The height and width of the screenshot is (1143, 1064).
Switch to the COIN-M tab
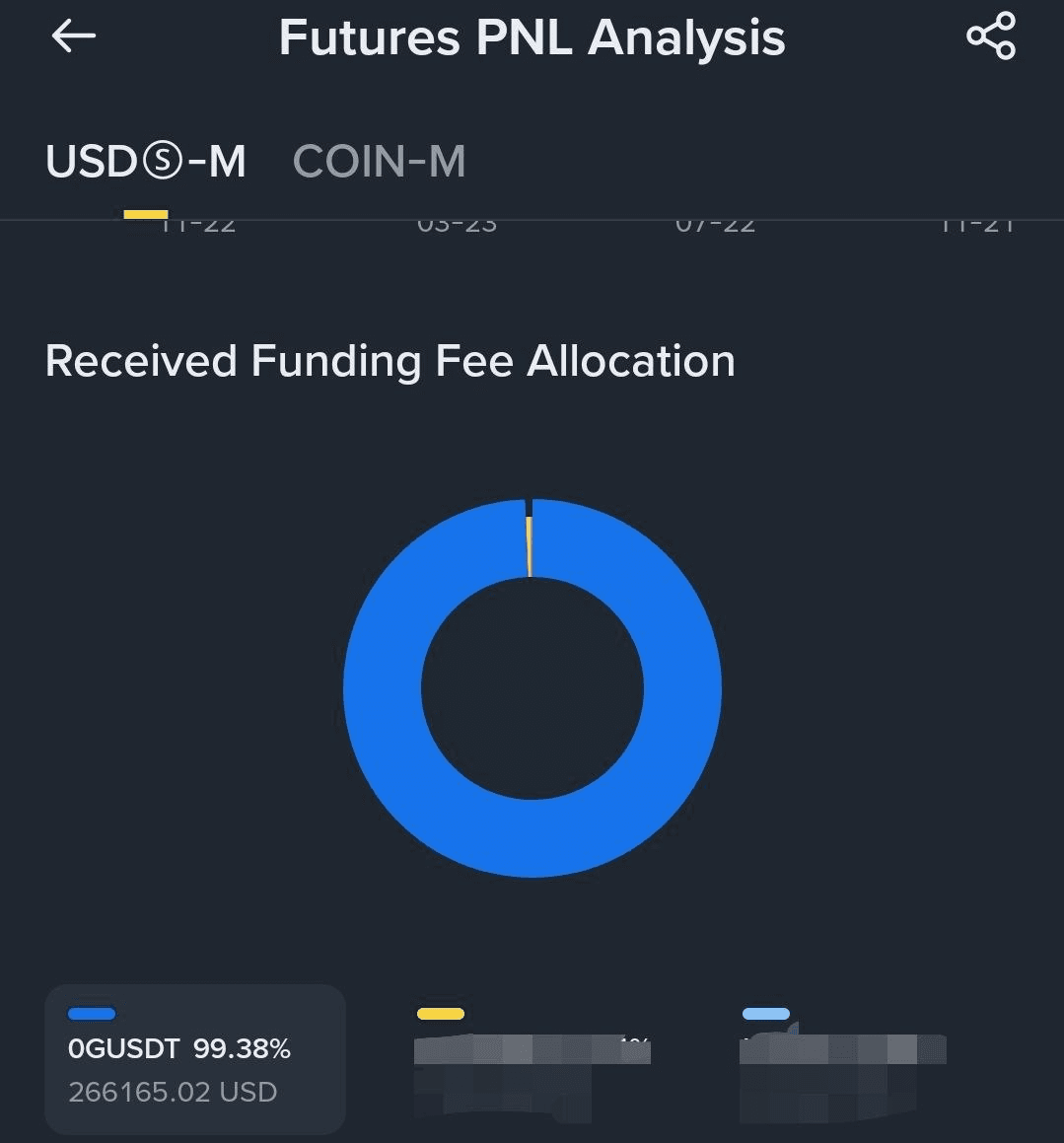[379, 162]
